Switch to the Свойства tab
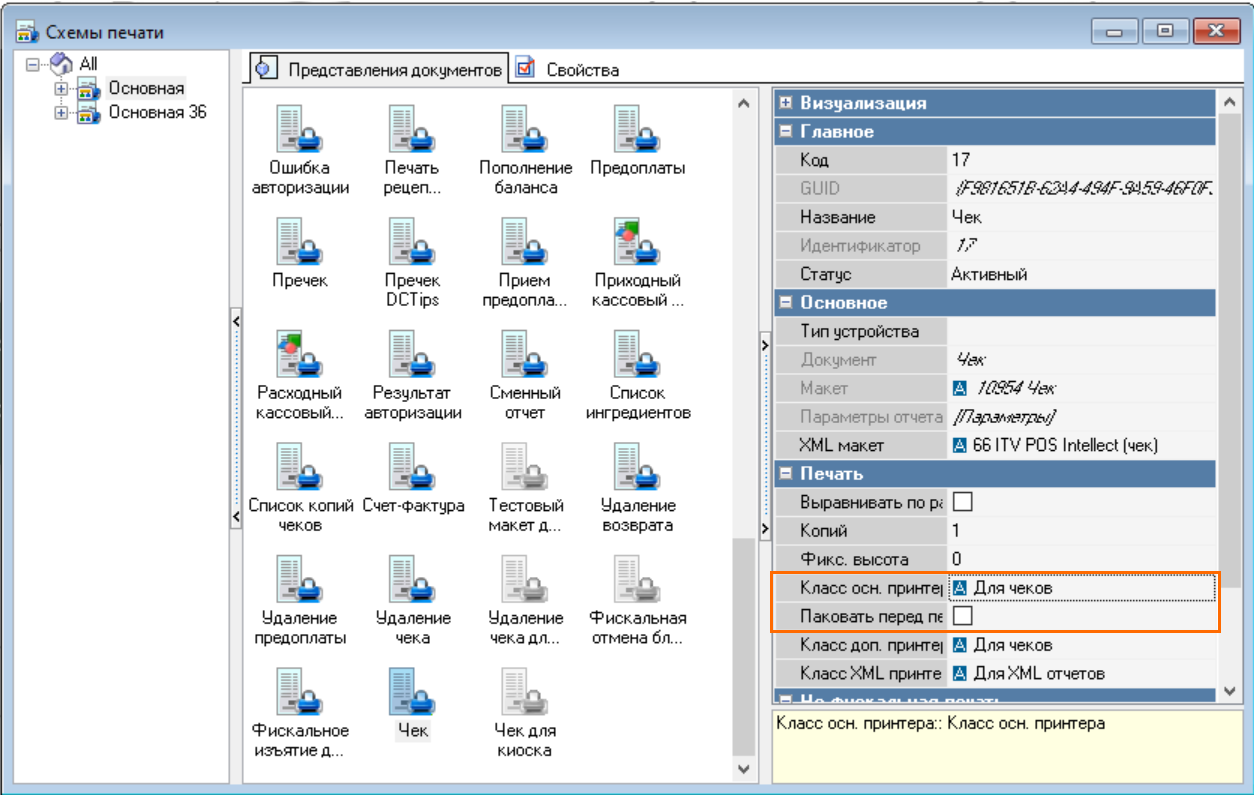The image size is (1254, 795). (581, 70)
